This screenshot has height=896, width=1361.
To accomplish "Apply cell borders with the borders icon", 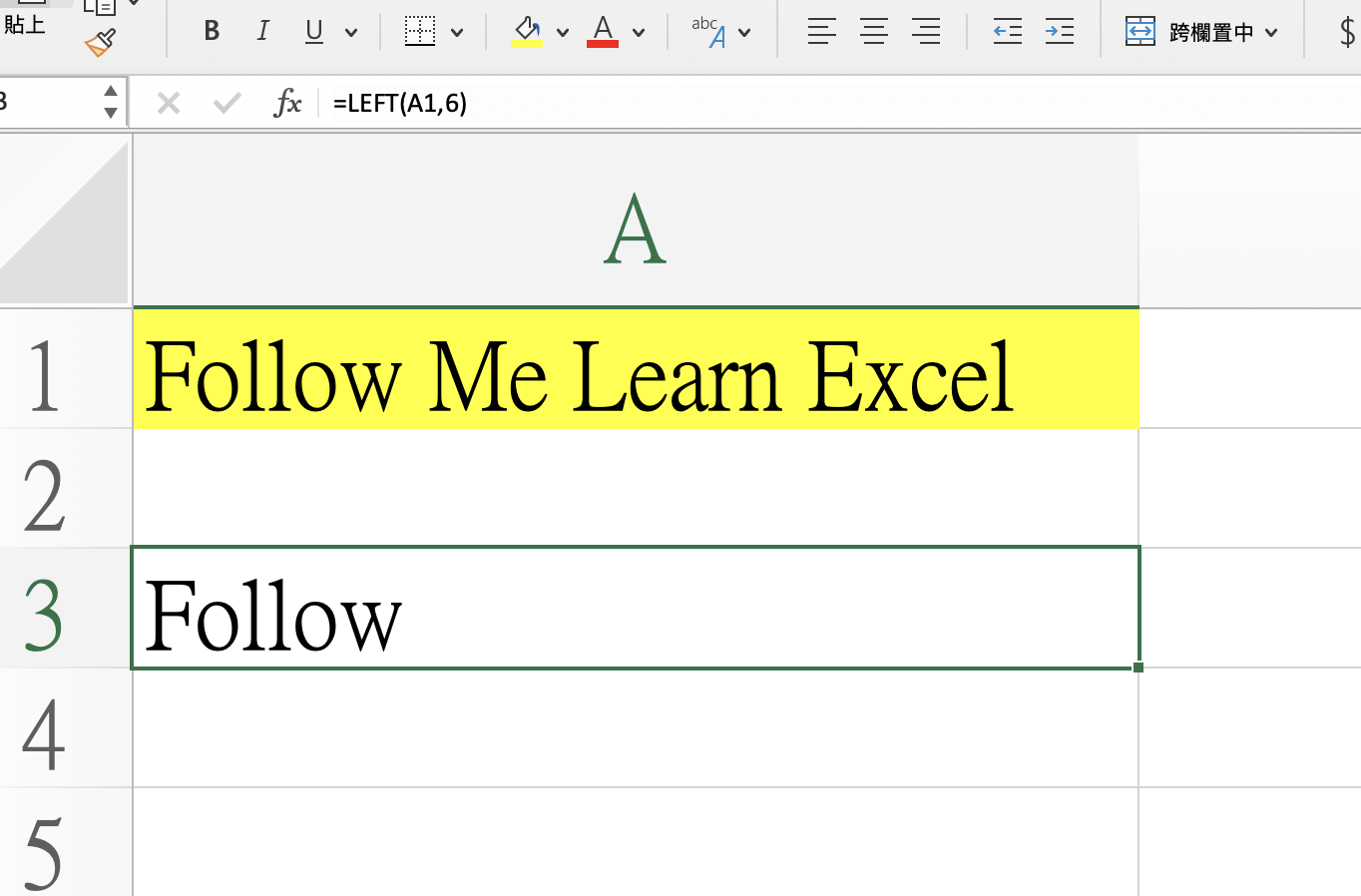I will (x=420, y=31).
